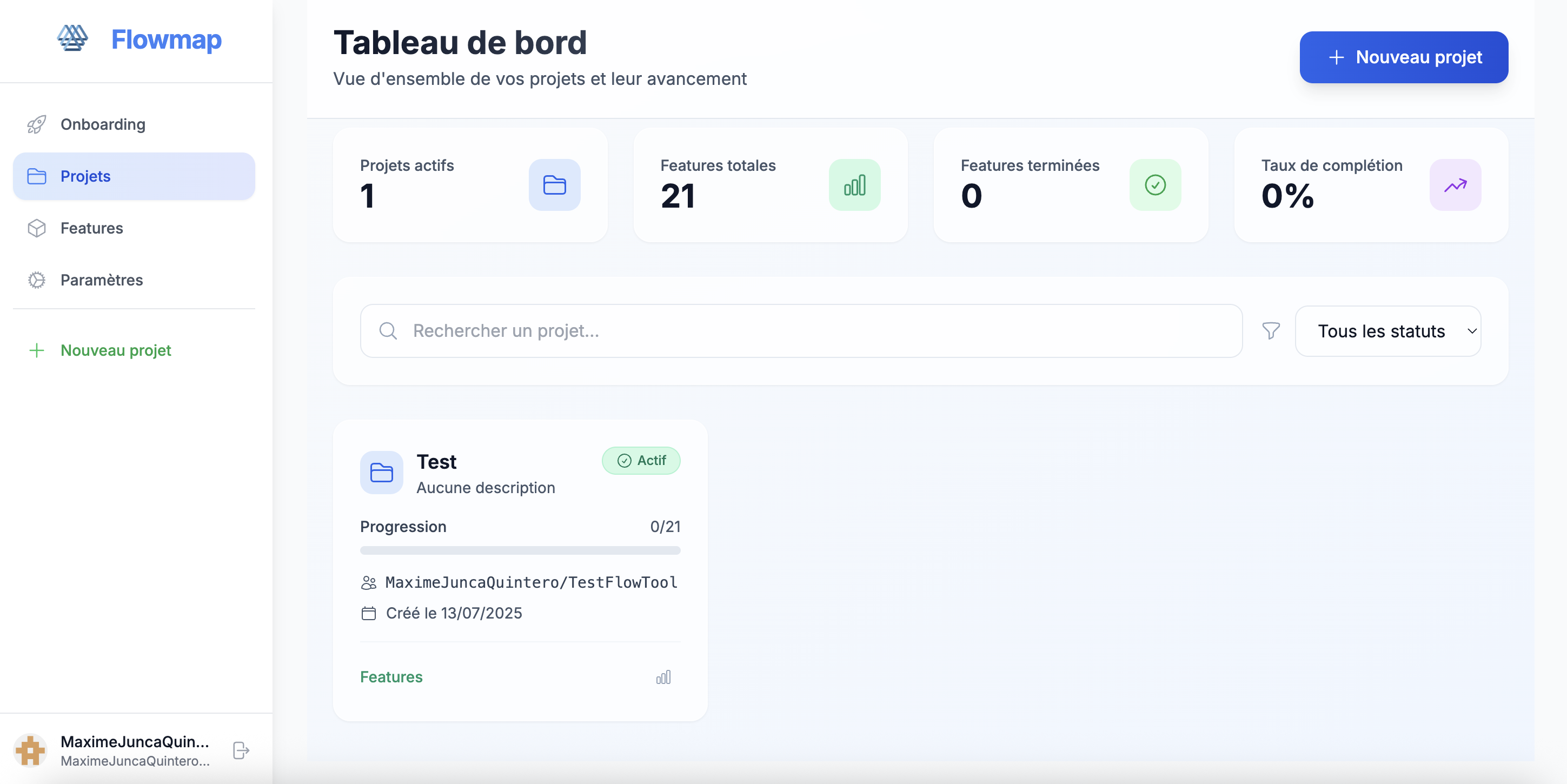Click the user avatar thumbnail
The height and width of the screenshot is (784, 1567).
click(30, 750)
